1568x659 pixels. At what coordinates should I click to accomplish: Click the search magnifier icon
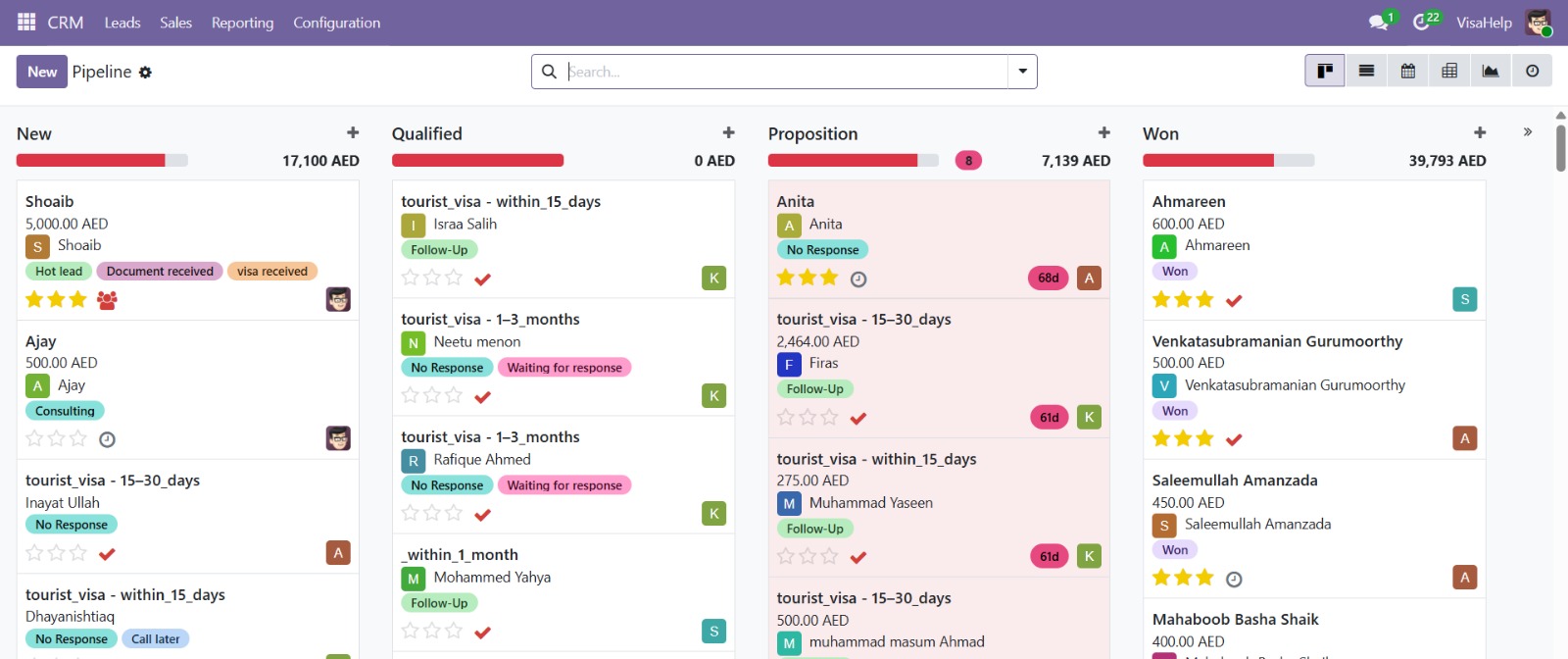coord(549,72)
